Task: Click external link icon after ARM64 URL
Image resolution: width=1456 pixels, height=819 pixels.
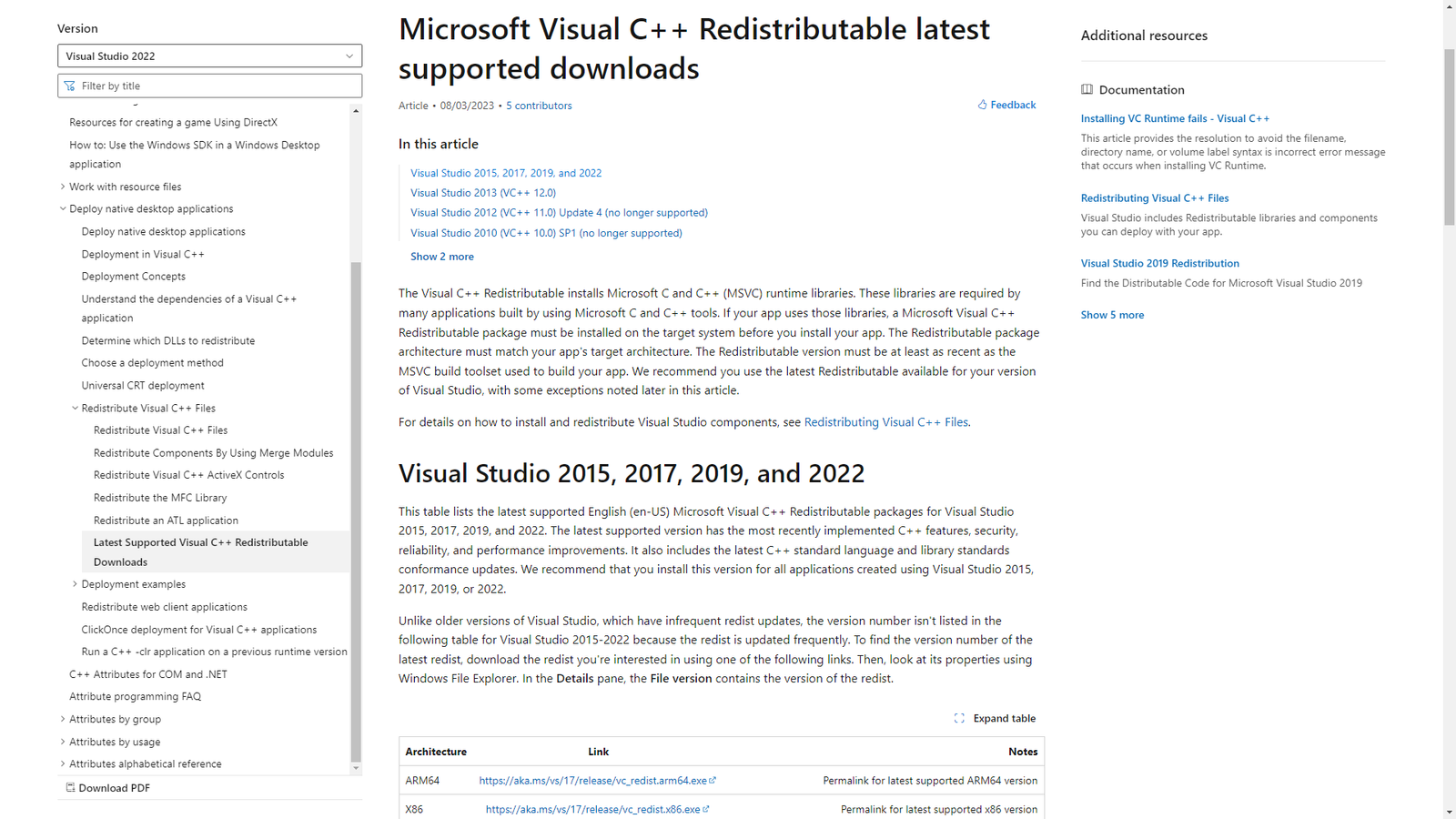Action: point(713,781)
